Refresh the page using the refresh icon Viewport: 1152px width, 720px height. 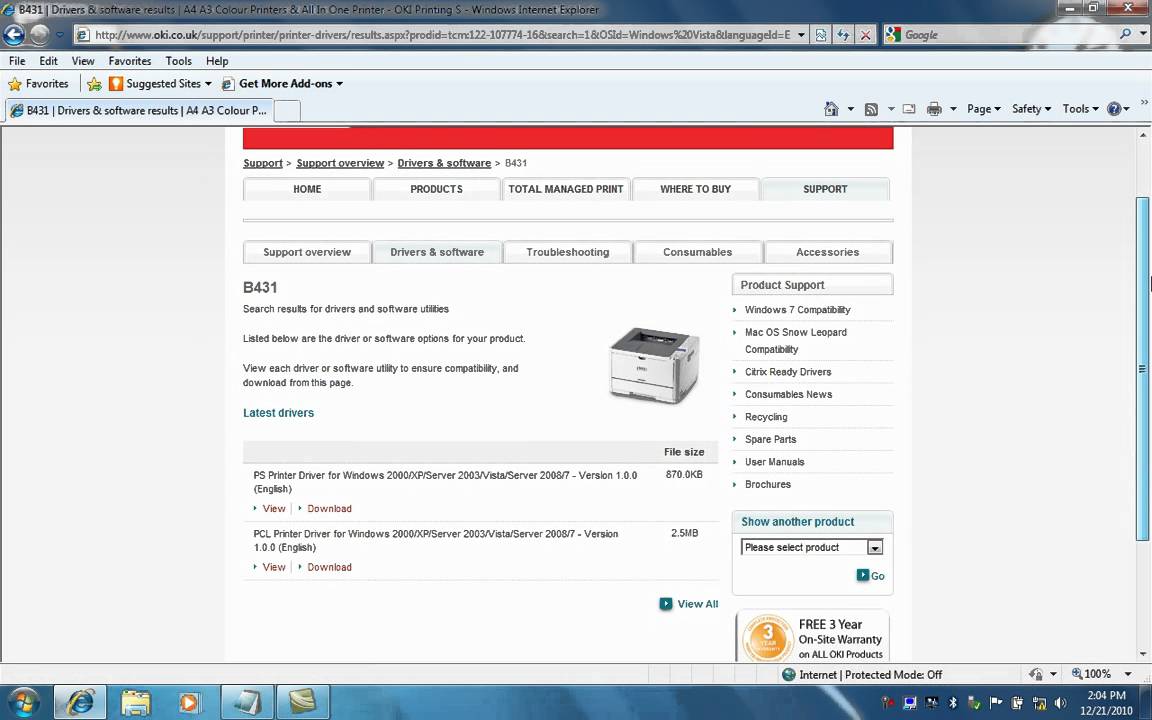tap(843, 35)
